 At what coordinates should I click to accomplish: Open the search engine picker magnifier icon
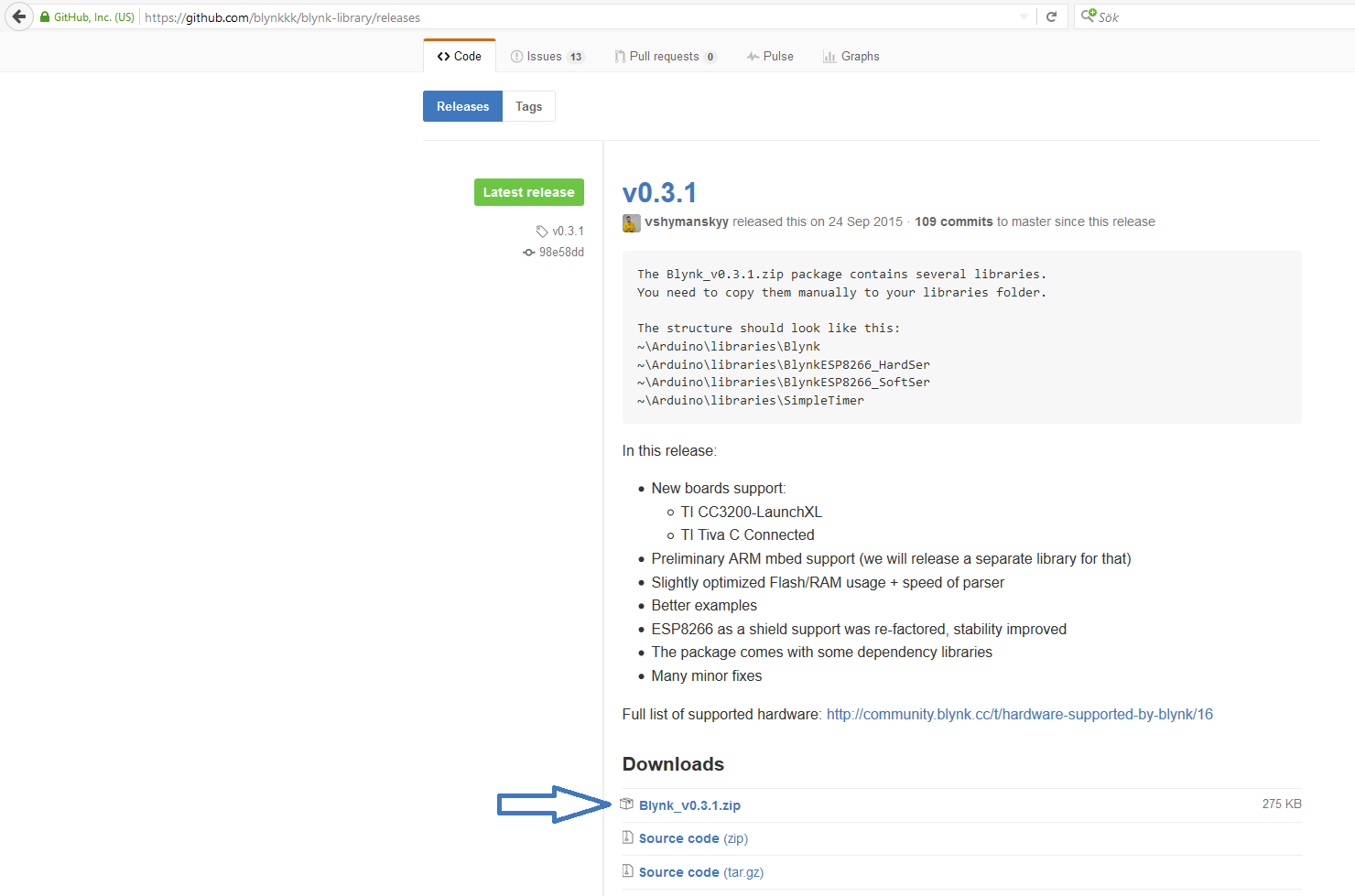coord(1089,16)
